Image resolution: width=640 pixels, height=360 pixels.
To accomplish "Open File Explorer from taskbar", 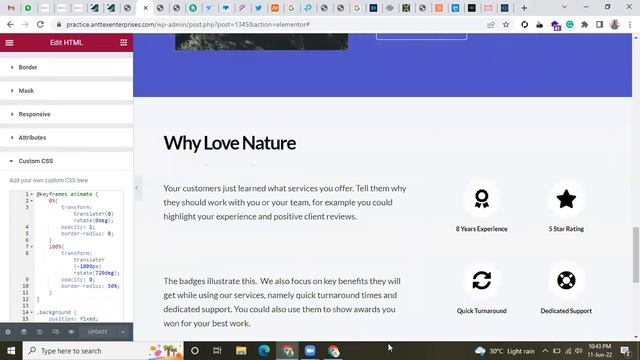I will tap(241, 351).
